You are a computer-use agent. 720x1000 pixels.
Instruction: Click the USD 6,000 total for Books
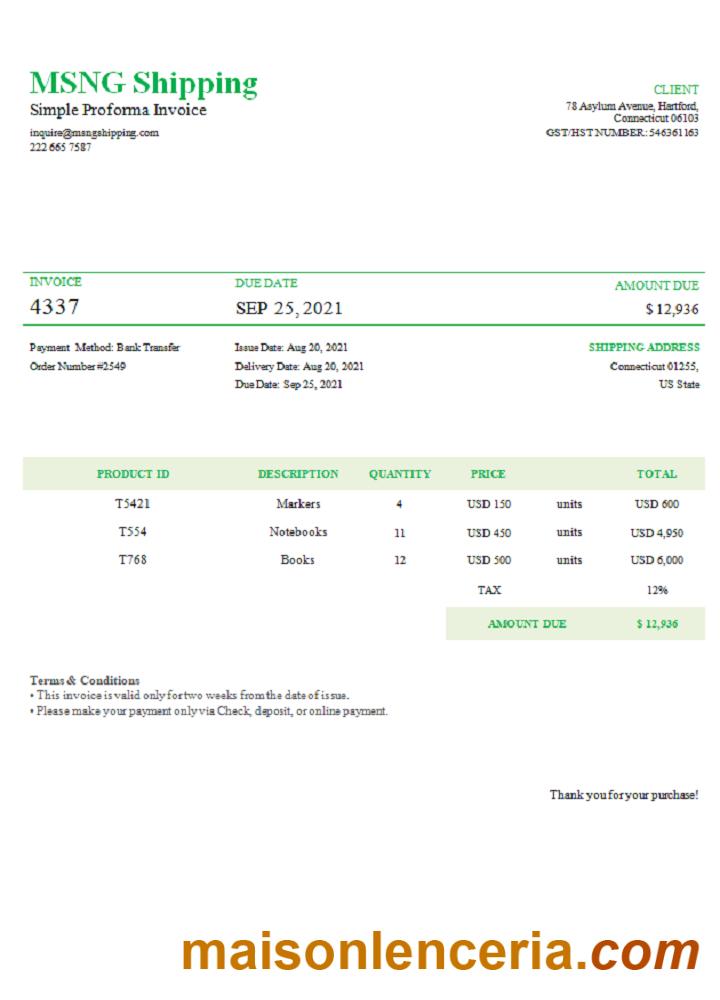click(x=657, y=560)
